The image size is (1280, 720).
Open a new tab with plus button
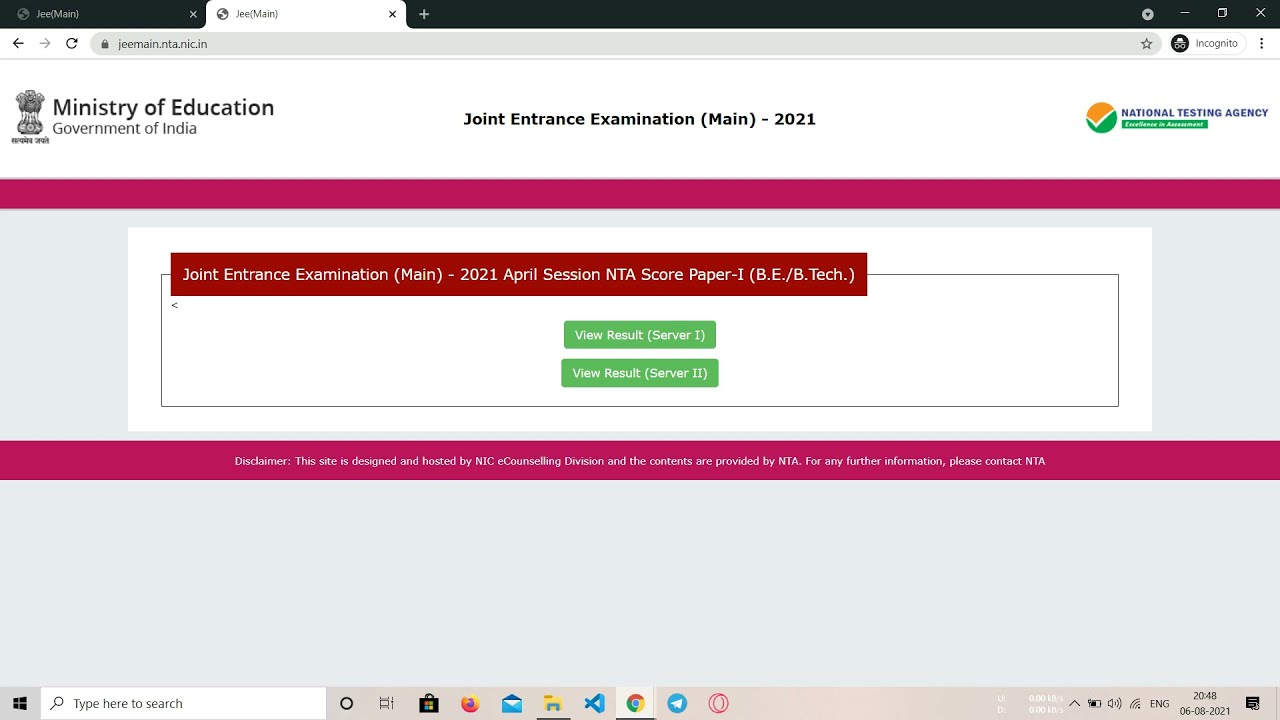coord(424,14)
